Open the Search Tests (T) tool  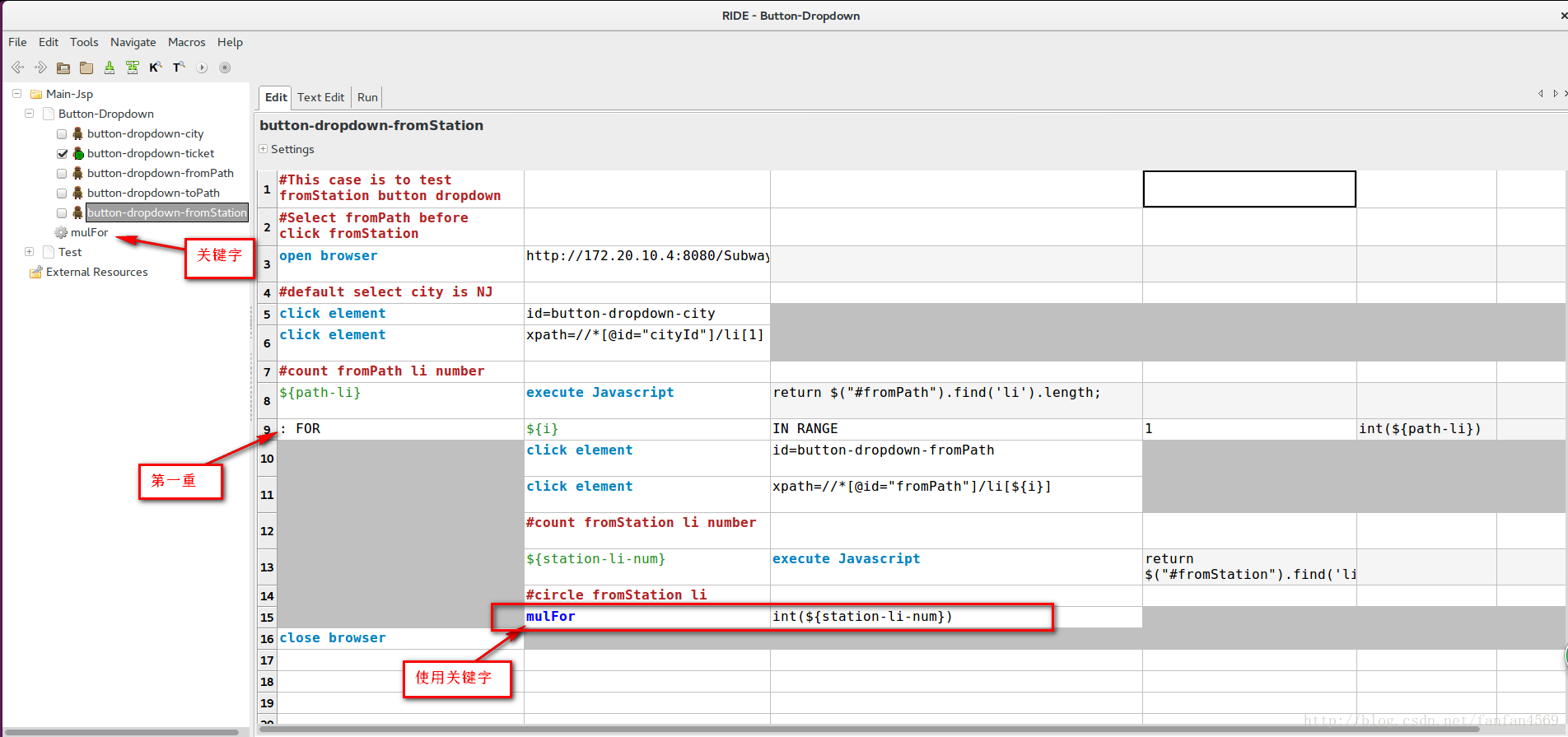[x=178, y=68]
